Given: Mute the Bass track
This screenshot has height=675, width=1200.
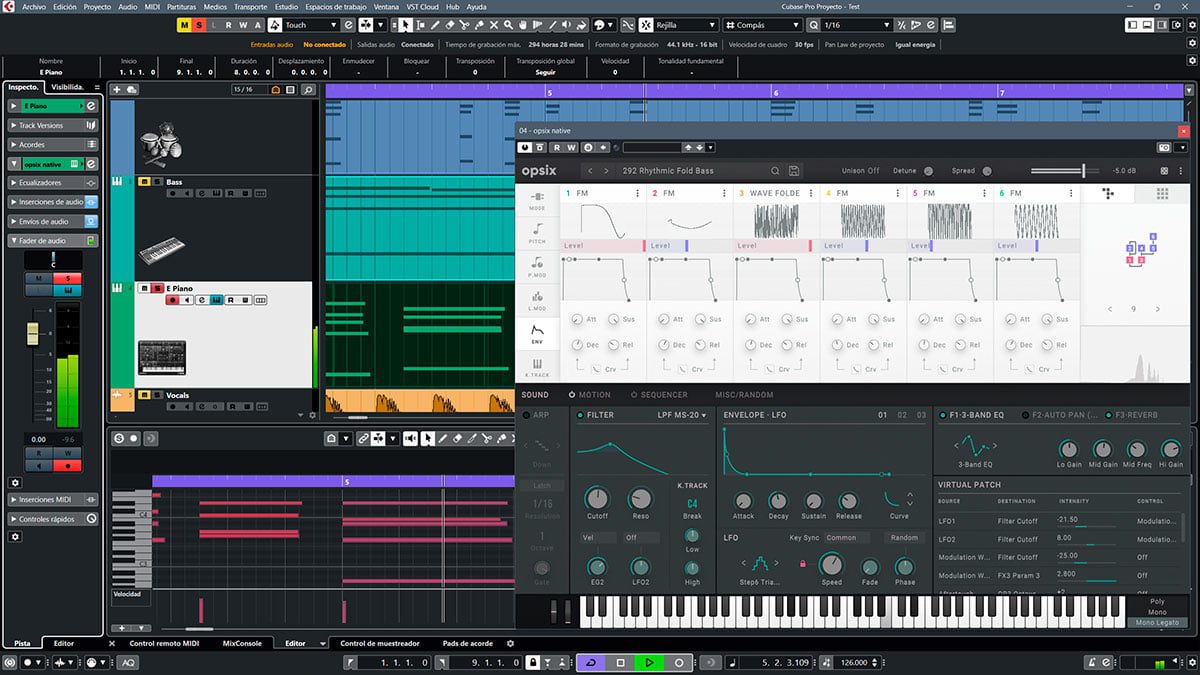Looking at the screenshot, I should tap(144, 182).
